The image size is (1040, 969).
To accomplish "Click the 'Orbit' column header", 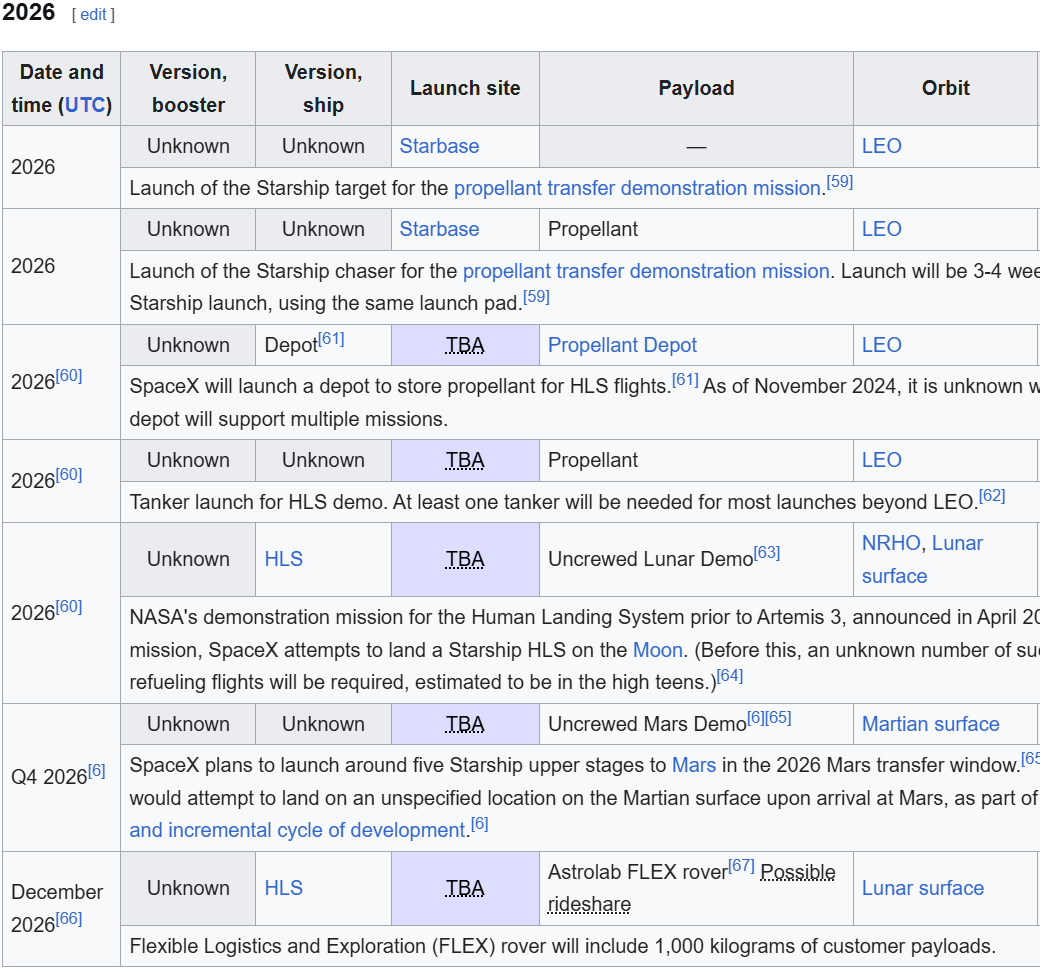I will click(x=946, y=88).
